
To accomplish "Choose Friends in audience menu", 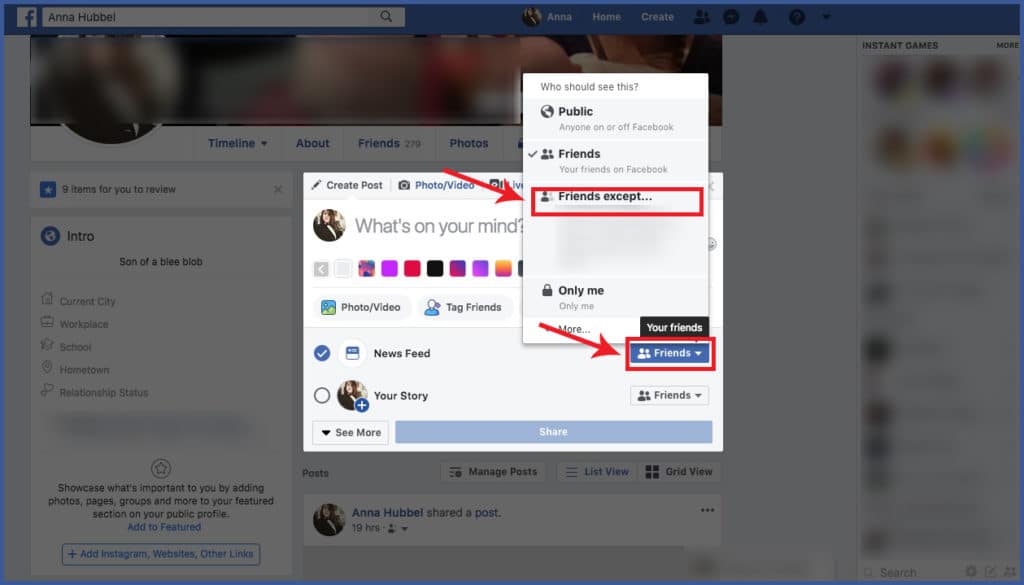I will click(x=615, y=161).
